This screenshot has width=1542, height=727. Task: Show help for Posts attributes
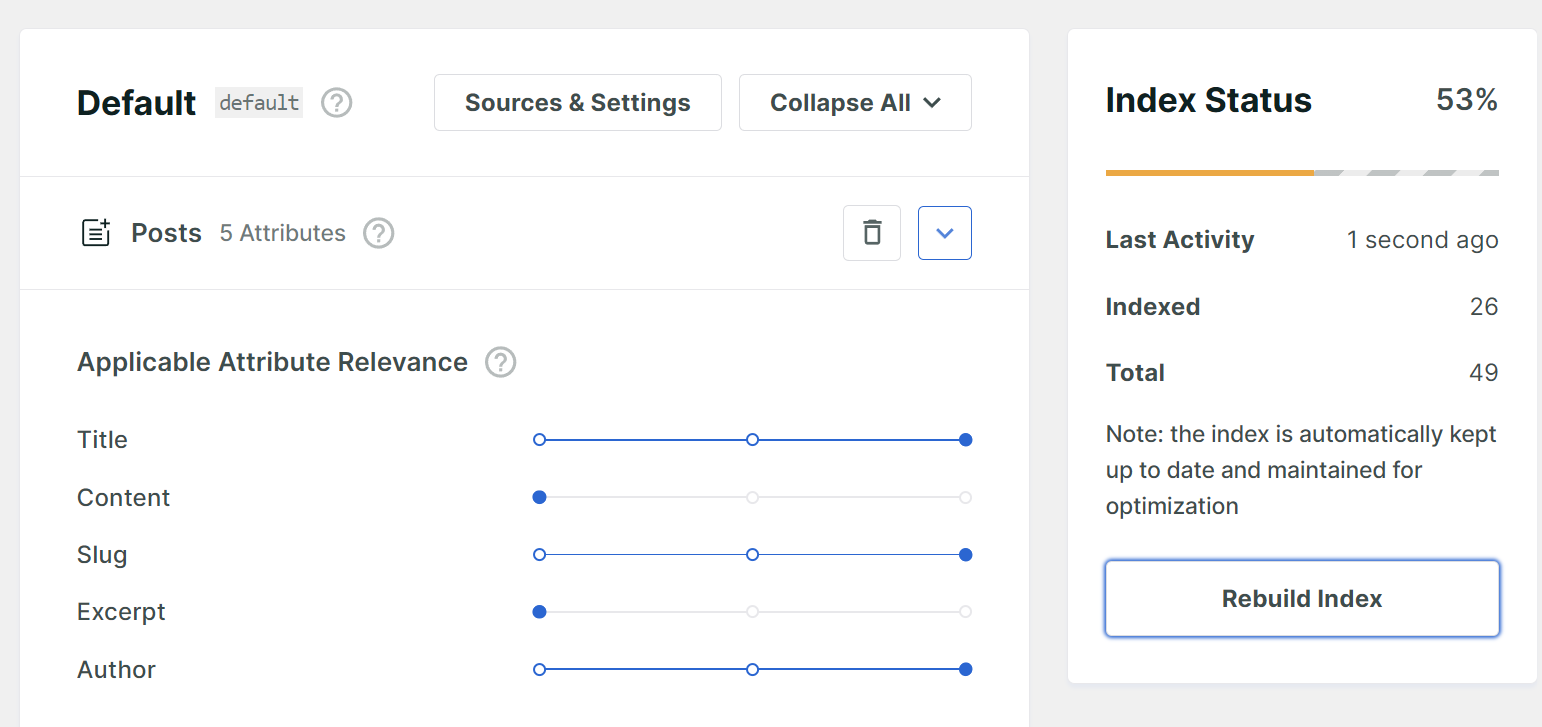tap(378, 233)
